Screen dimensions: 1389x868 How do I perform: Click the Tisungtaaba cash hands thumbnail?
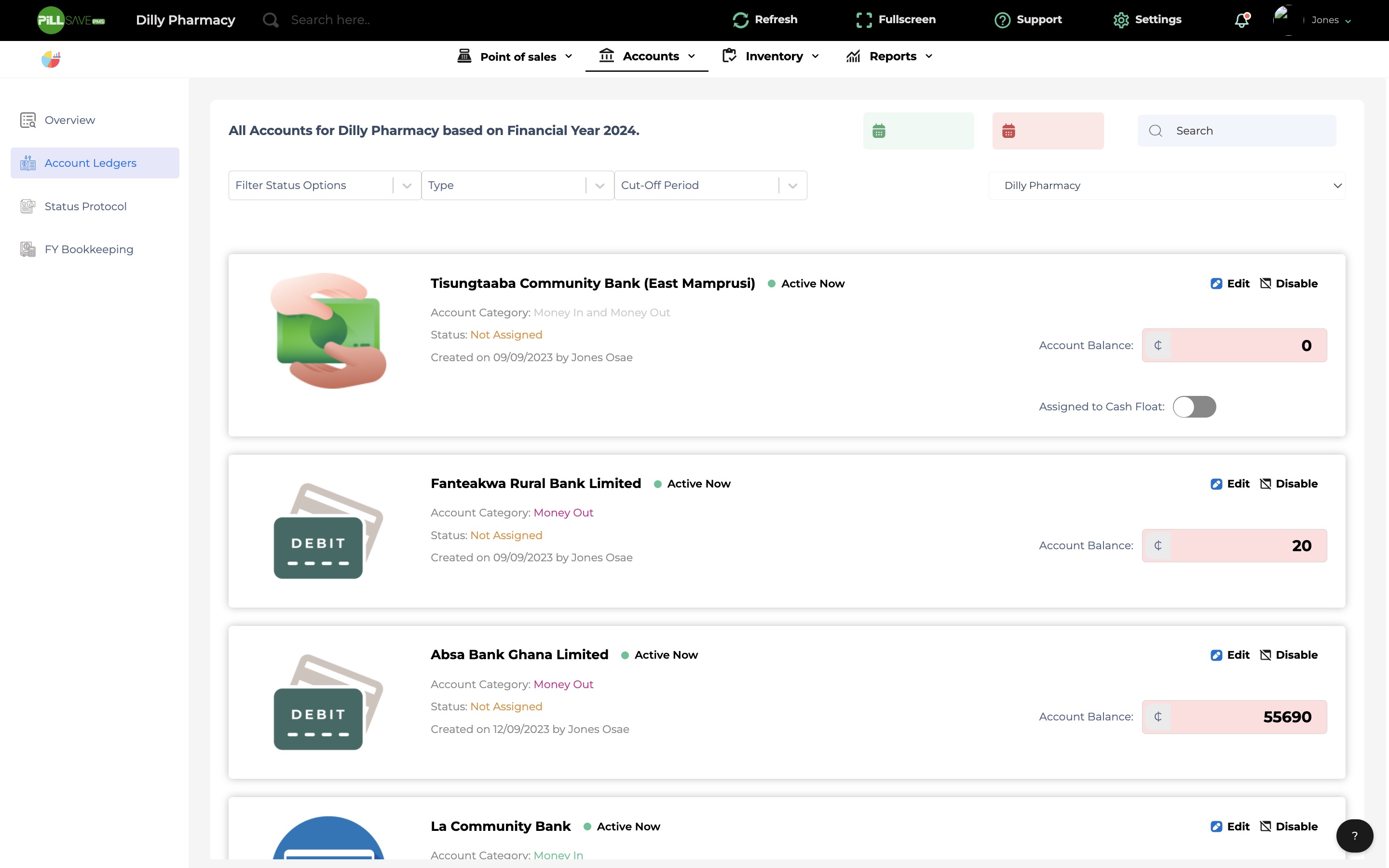(x=328, y=331)
